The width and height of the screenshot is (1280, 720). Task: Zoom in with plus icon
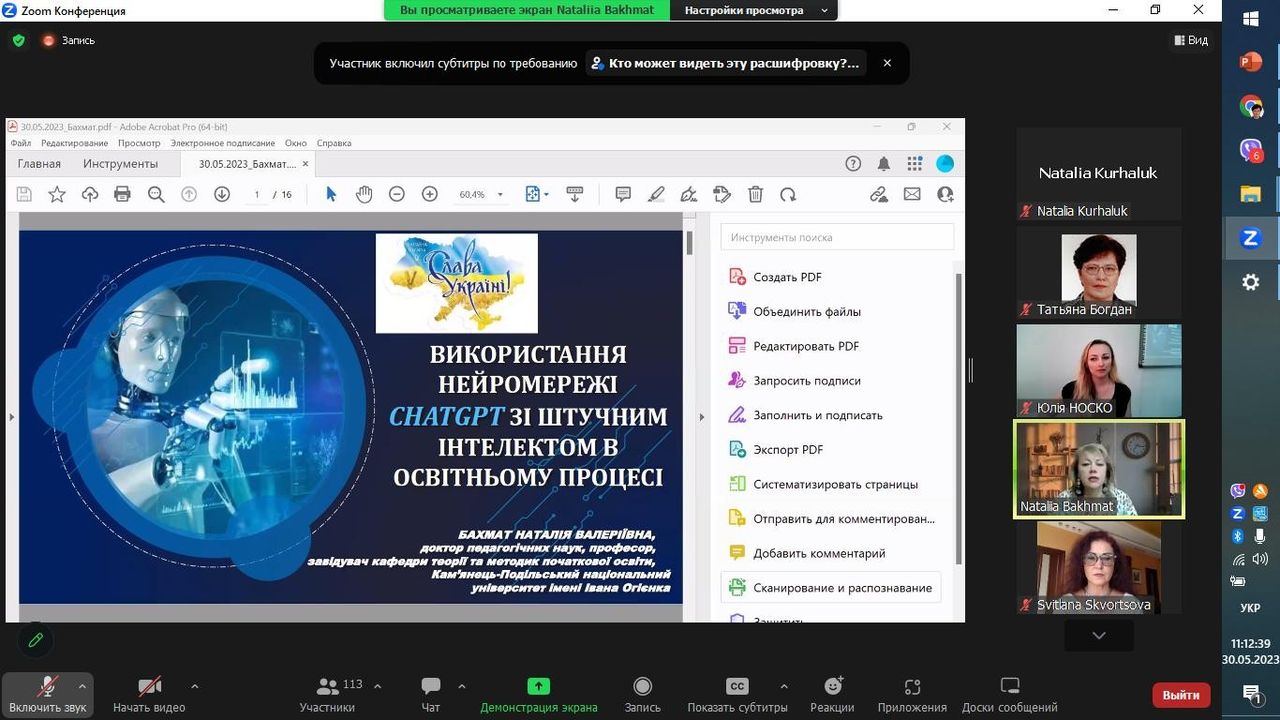click(x=430, y=194)
